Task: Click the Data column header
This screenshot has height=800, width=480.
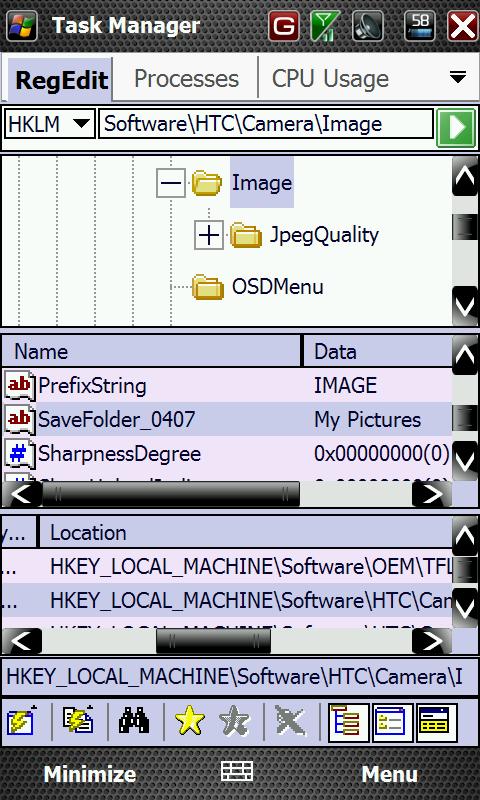Action: click(378, 351)
